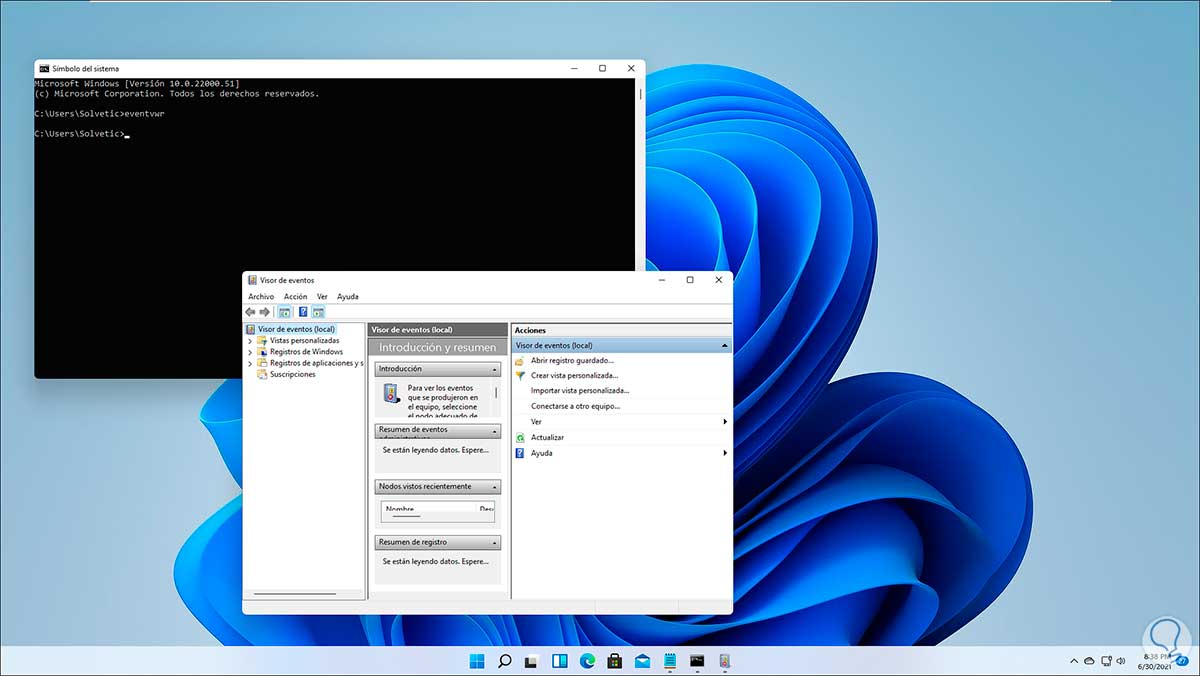Viewport: 1200px width, 676px height.
Task: Click the Back arrow in Event Viewer toolbar
Action: point(250,312)
